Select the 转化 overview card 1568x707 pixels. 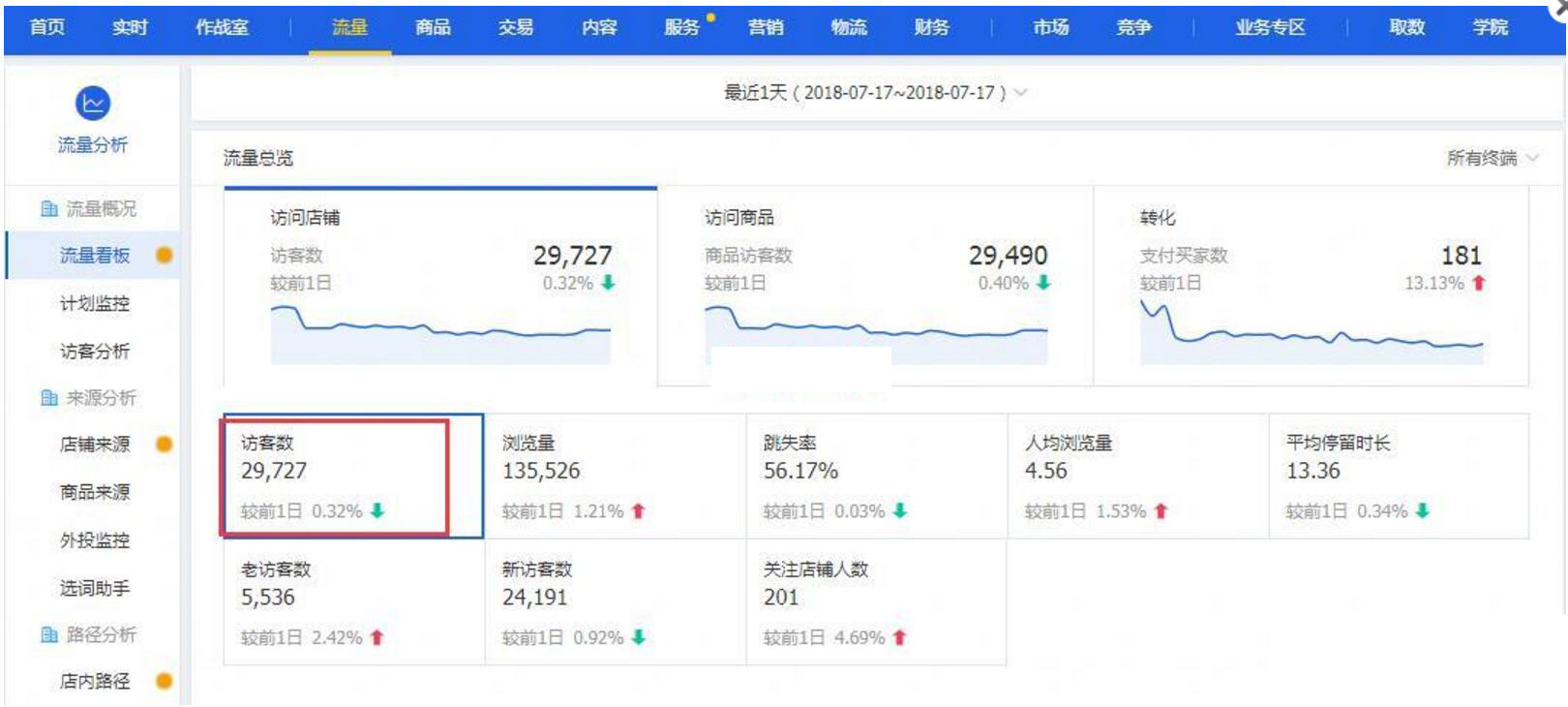pyautogui.click(x=1312, y=287)
